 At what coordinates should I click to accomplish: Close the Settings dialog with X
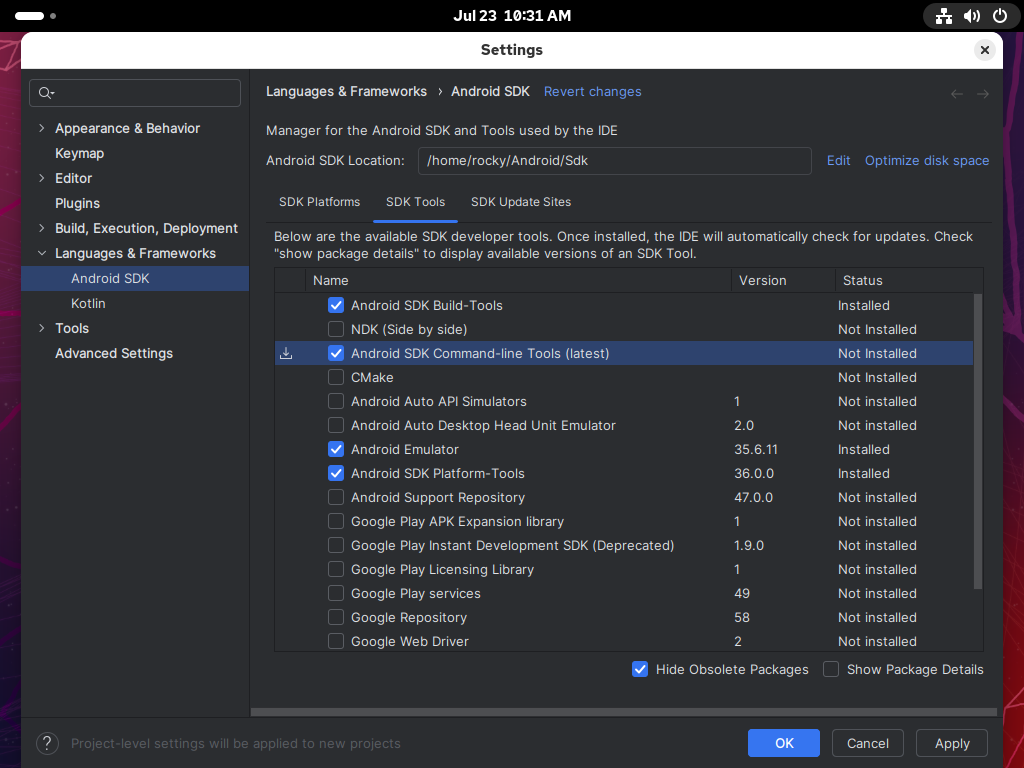[x=985, y=50]
